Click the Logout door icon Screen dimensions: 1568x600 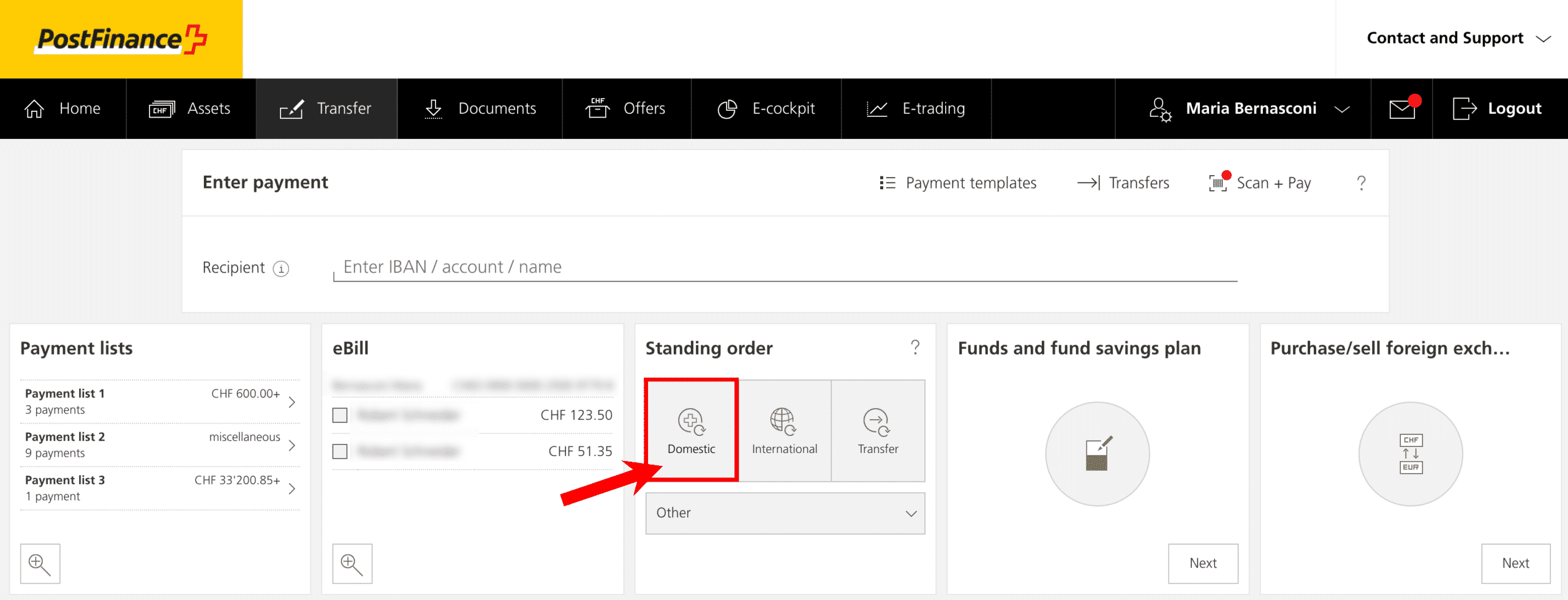pyautogui.click(x=1464, y=109)
